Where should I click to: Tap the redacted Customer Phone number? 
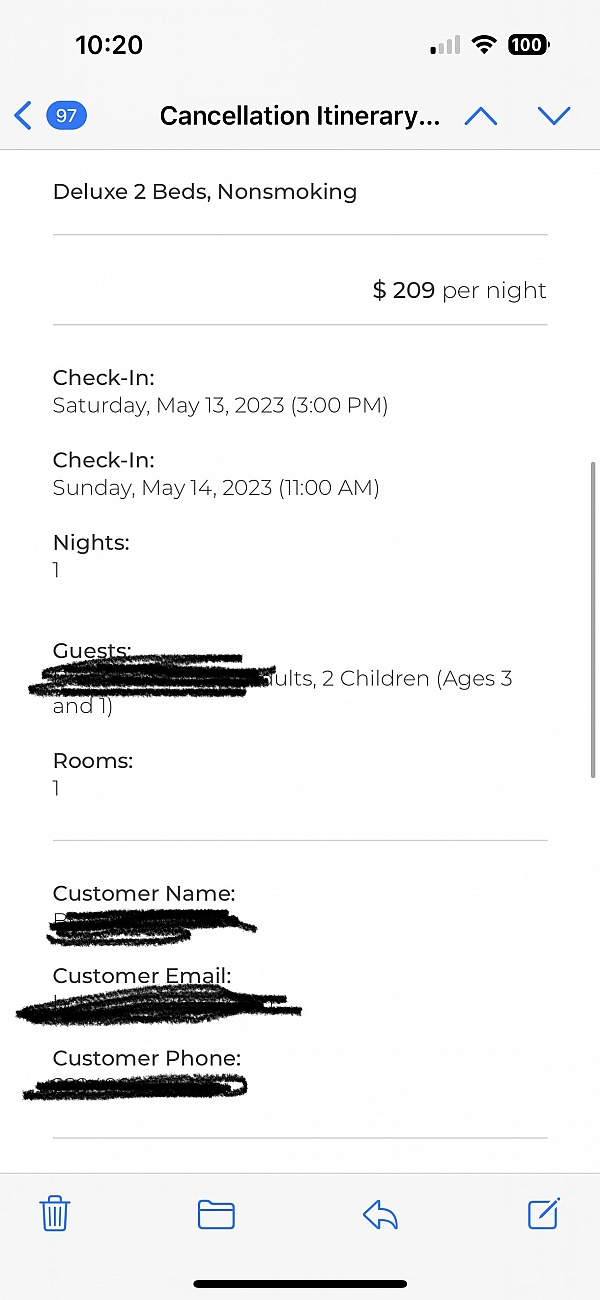click(135, 1086)
